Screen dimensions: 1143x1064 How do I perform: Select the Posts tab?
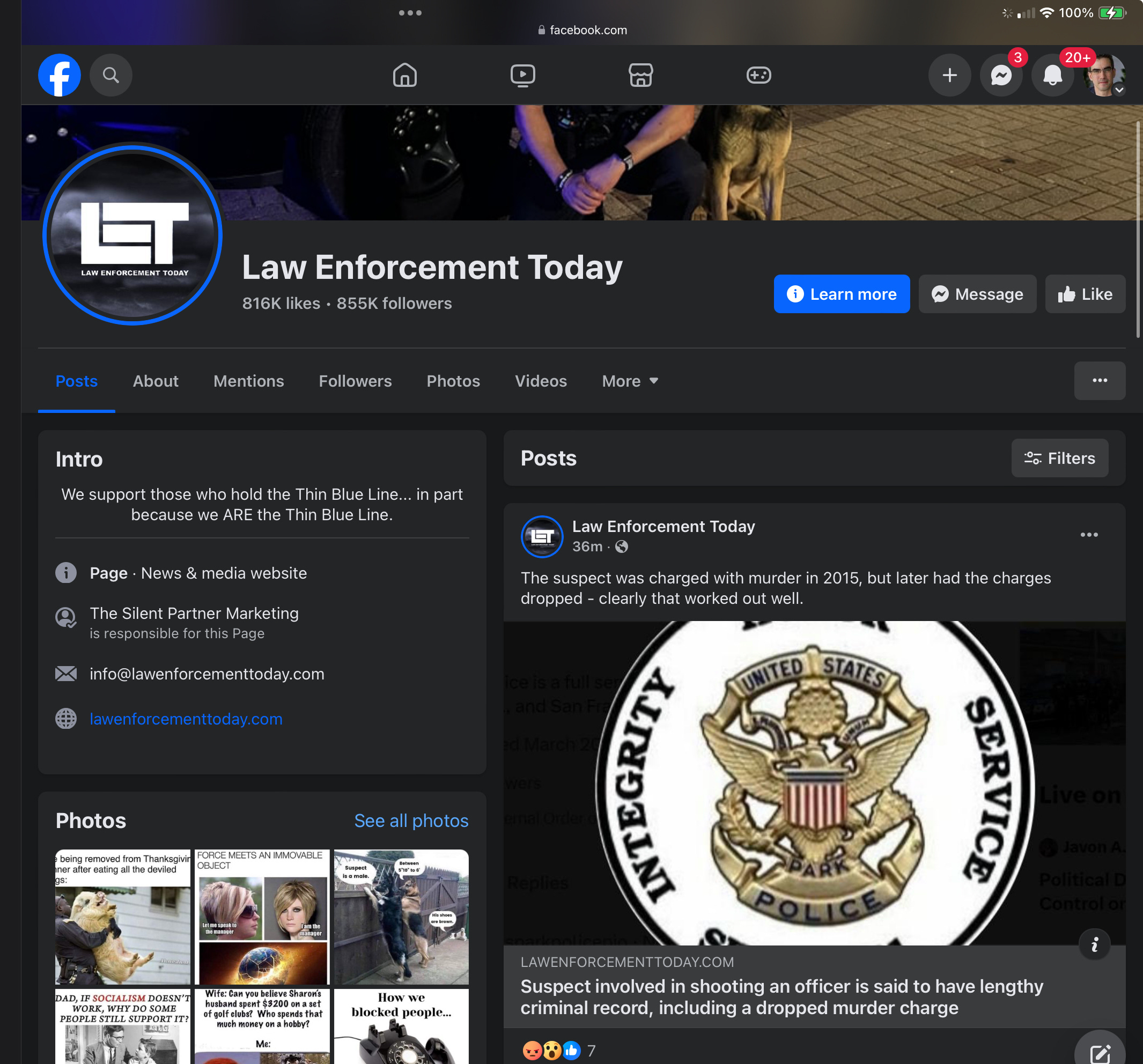click(x=77, y=381)
